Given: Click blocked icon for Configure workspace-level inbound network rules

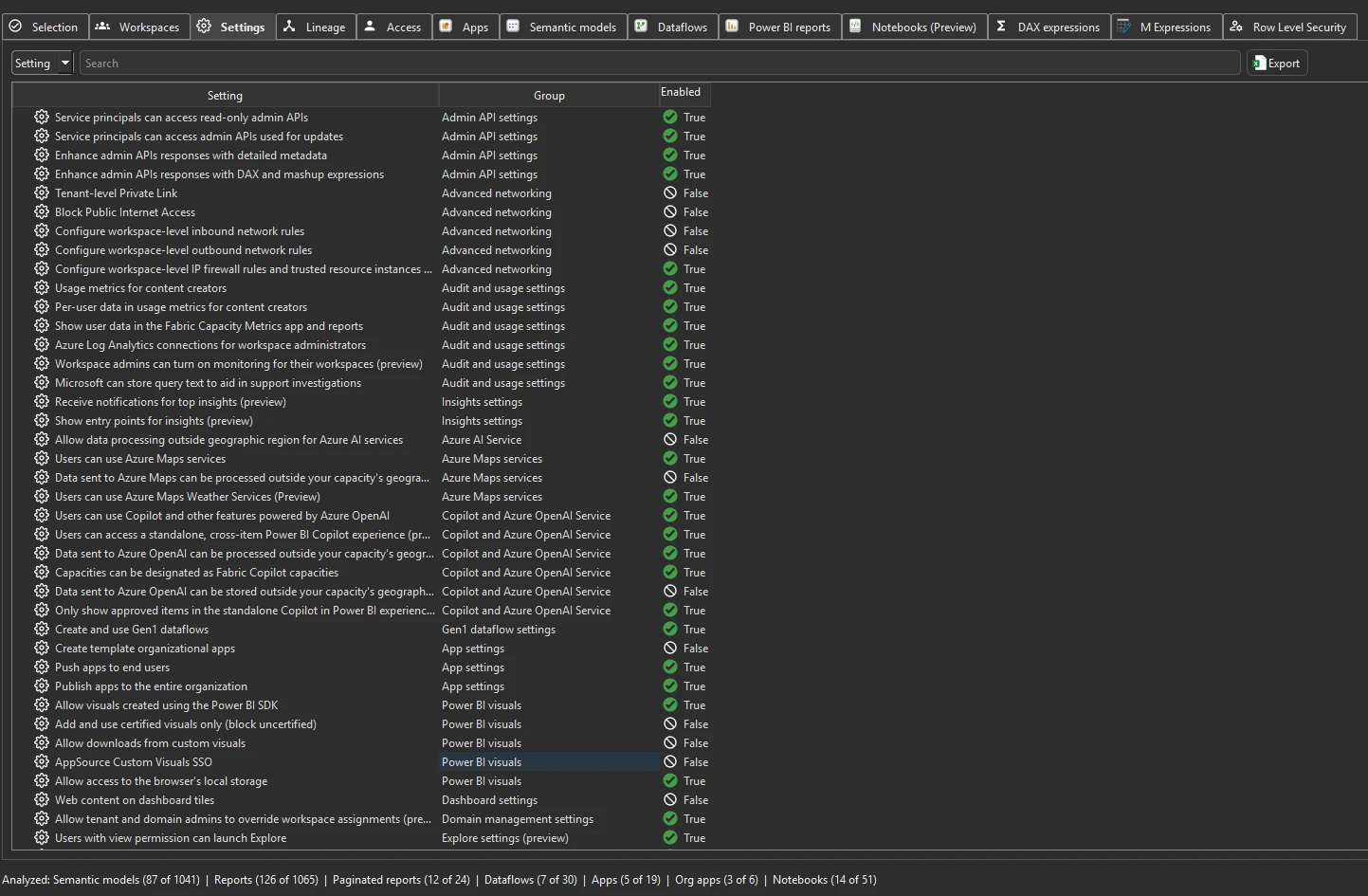Looking at the screenshot, I should pos(670,230).
